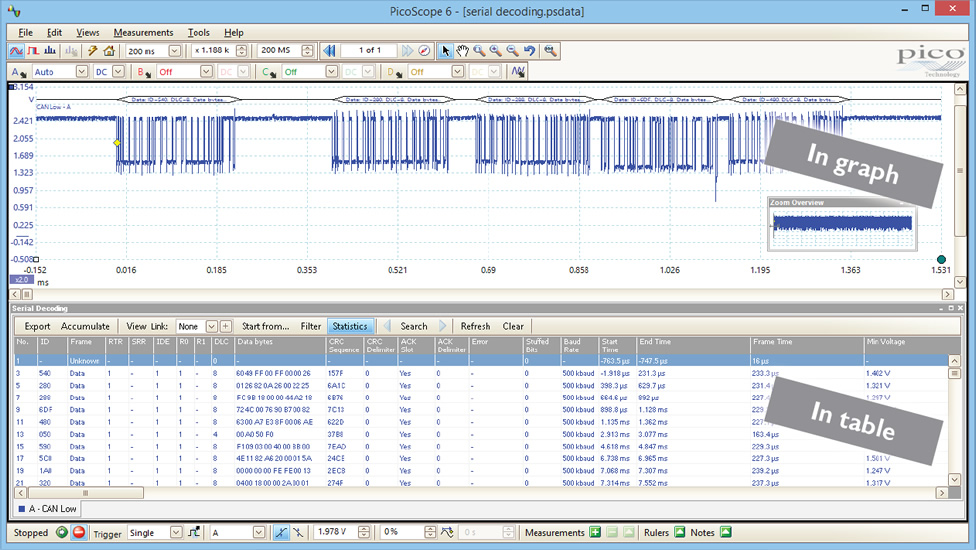Select the Hand pan tool
Viewport: 976px width, 550px height.
pos(462,50)
